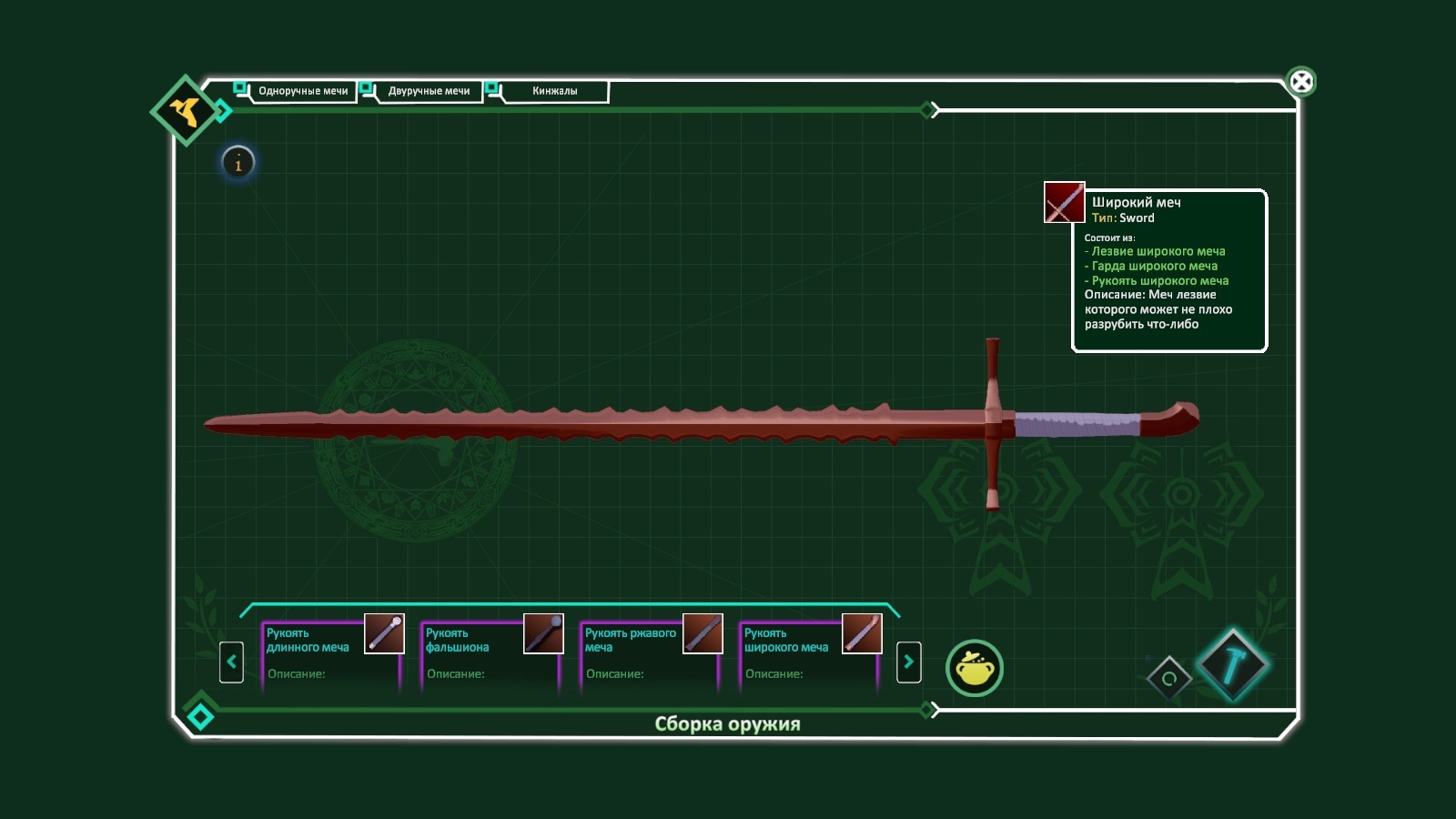Show next parts with right arrow
Image resolution: width=1456 pixels, height=819 pixels.
point(908,662)
